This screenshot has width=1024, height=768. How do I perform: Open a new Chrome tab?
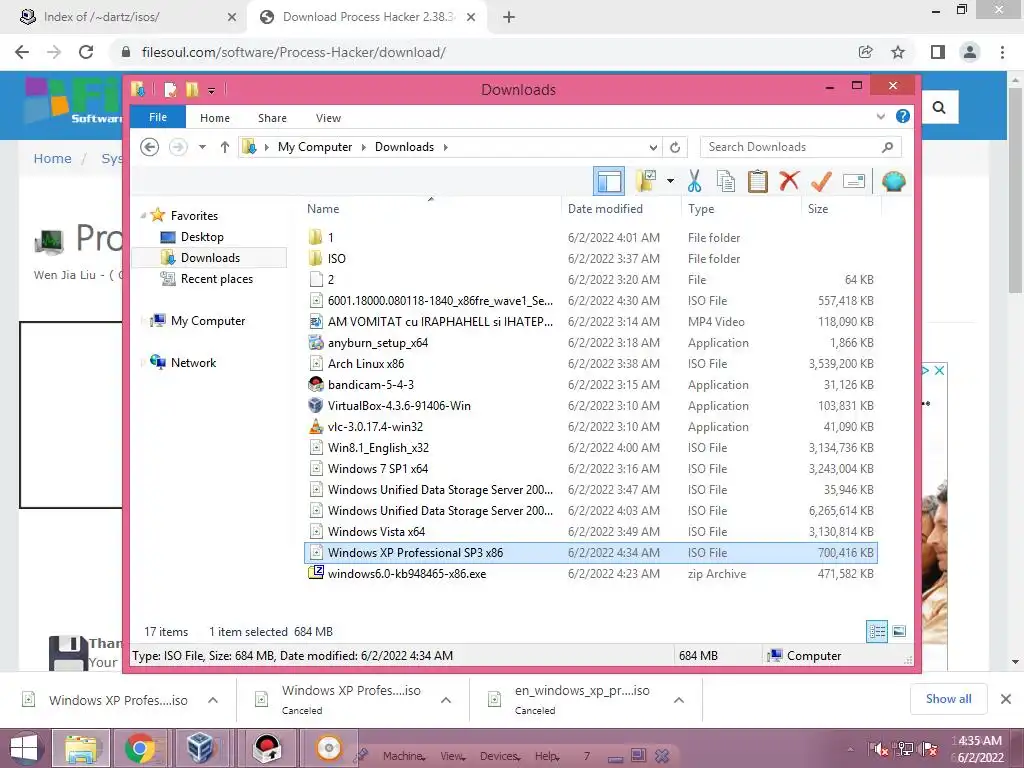[509, 17]
